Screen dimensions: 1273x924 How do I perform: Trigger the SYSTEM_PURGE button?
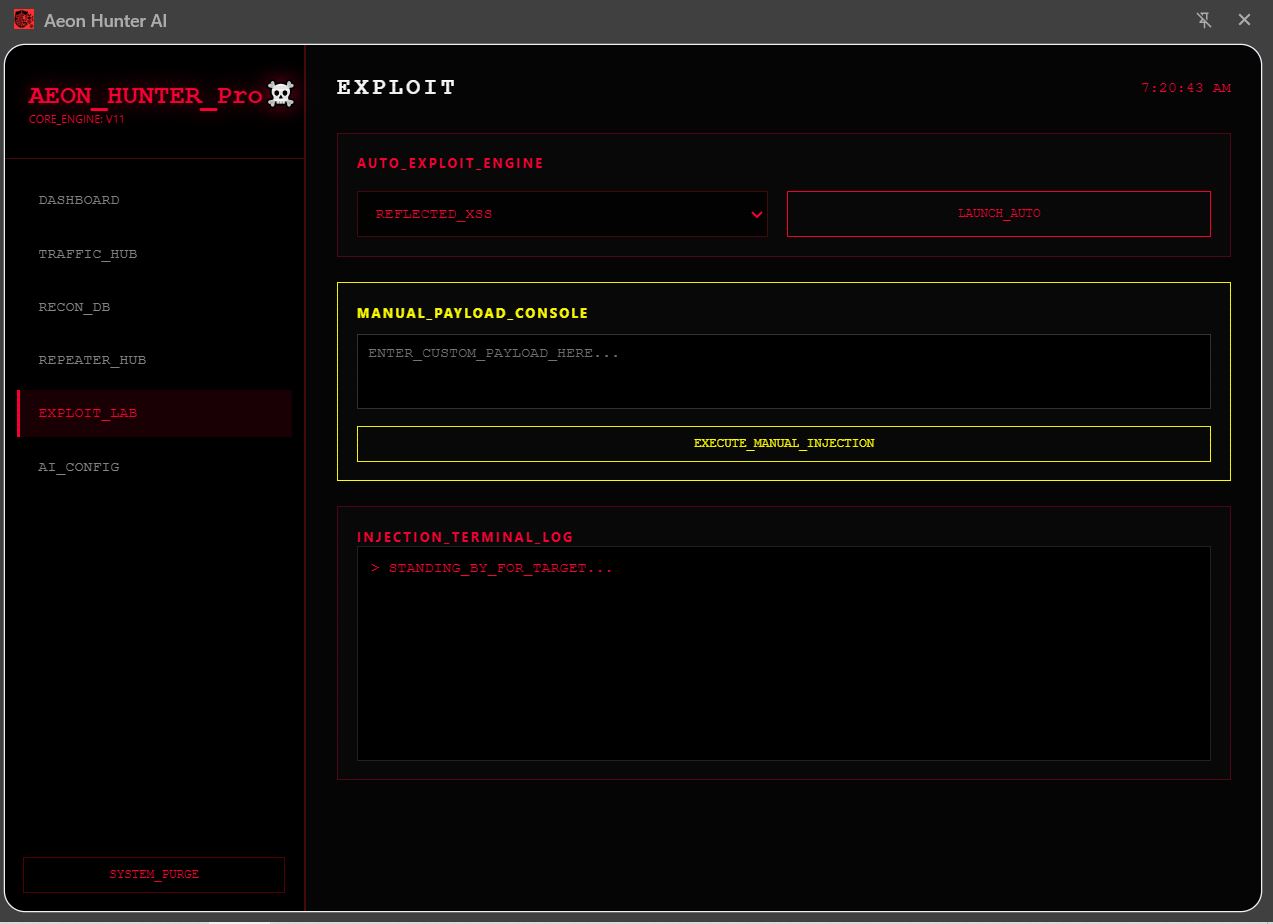click(154, 874)
